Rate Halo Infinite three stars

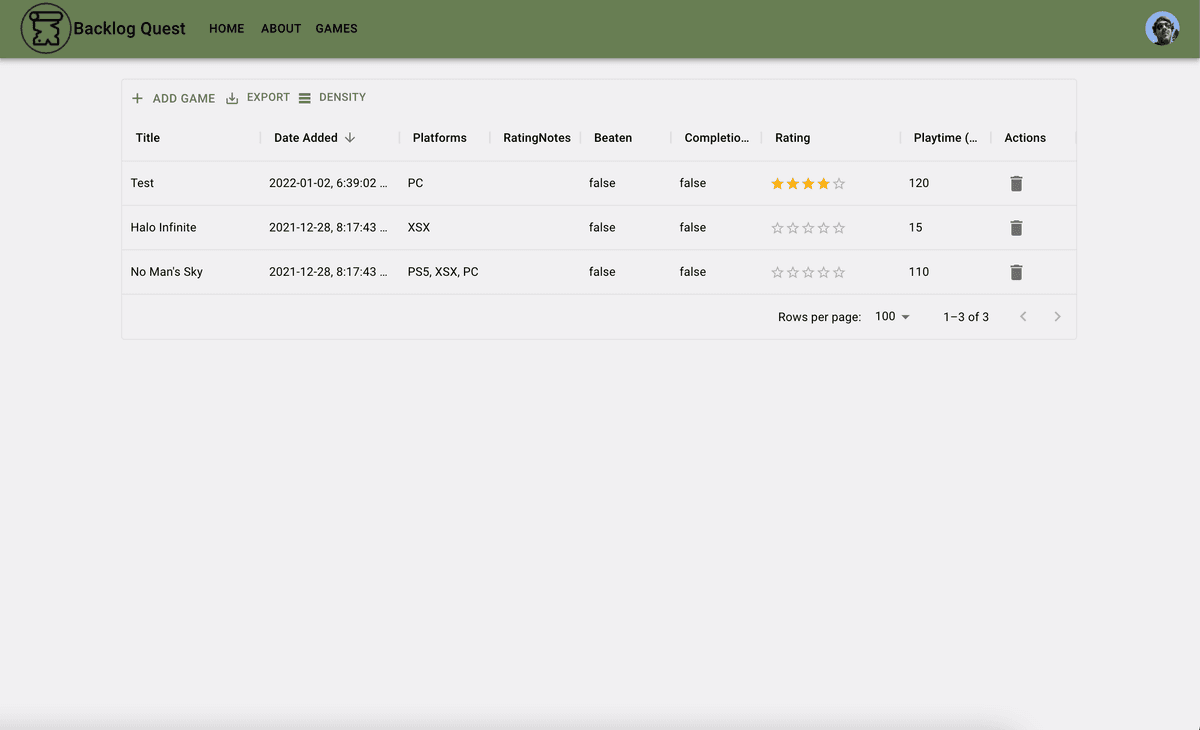(808, 228)
